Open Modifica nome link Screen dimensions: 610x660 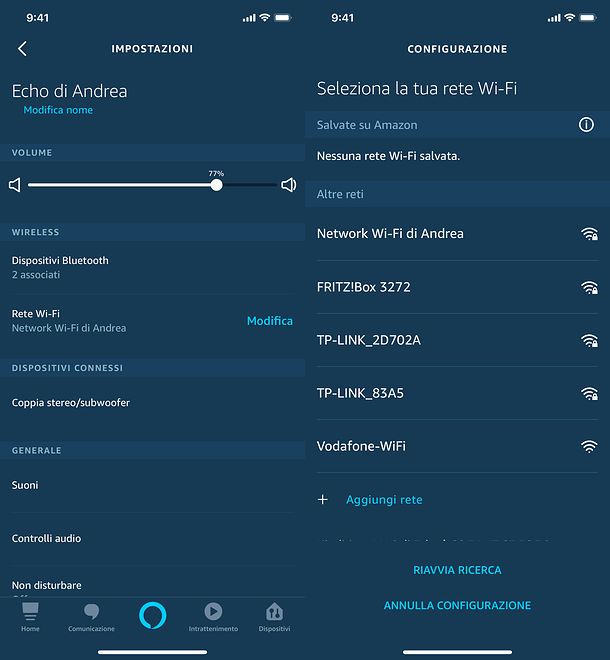(58, 110)
